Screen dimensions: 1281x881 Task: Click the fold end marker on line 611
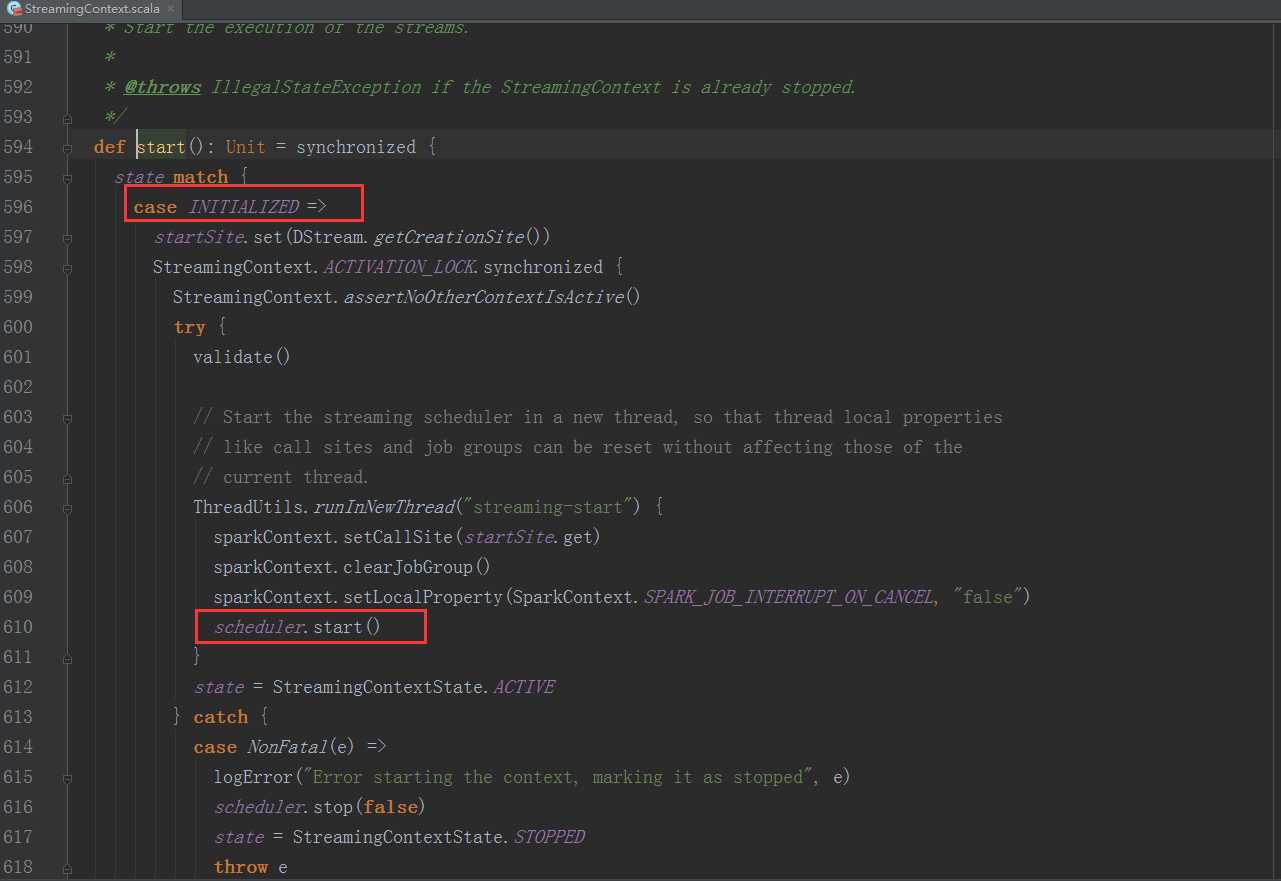point(68,657)
